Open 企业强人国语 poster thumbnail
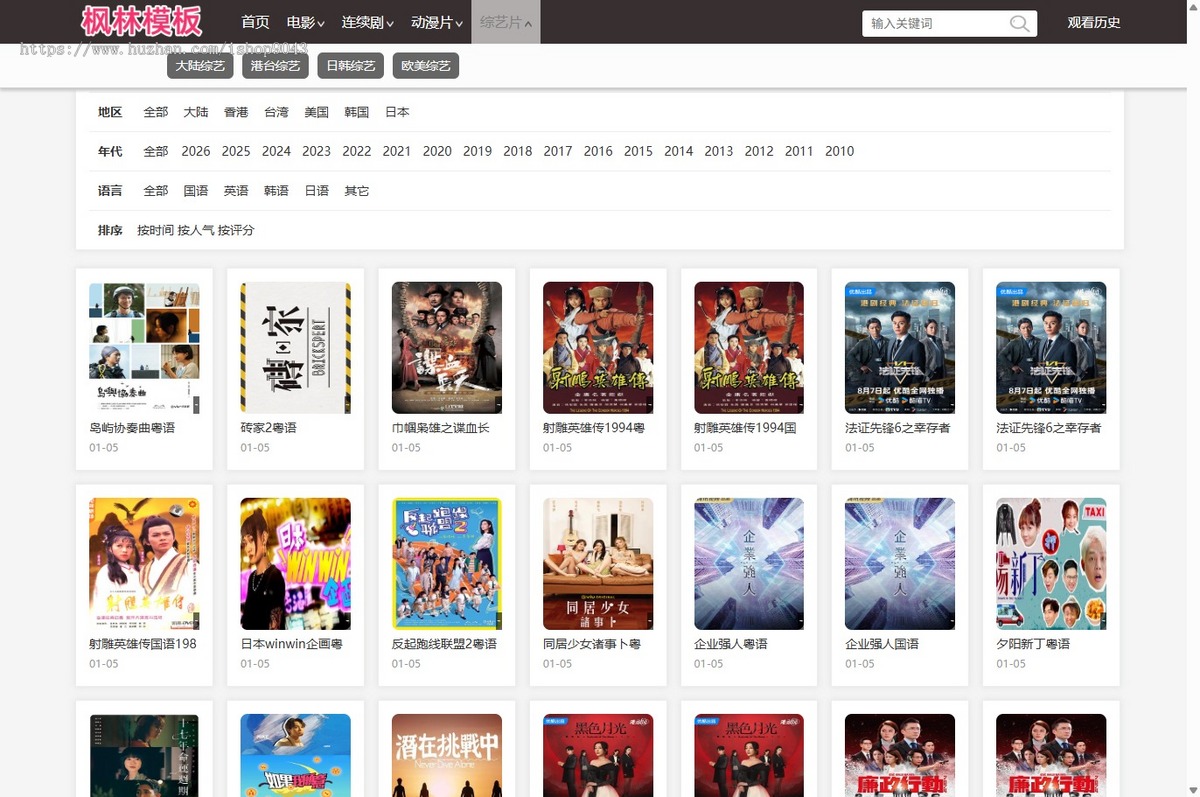This screenshot has width=1200, height=797. pyautogui.click(x=900, y=564)
